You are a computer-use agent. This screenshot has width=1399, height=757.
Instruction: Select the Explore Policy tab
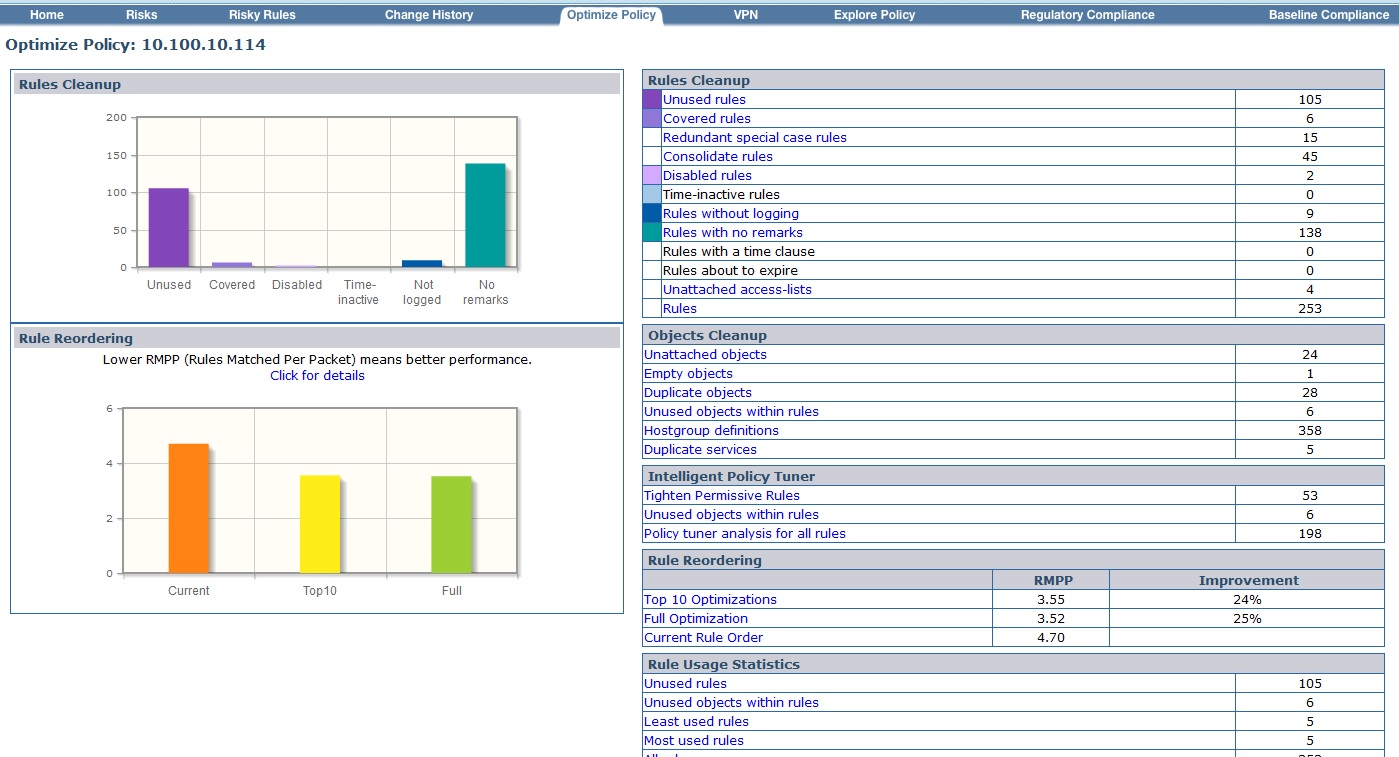click(874, 15)
